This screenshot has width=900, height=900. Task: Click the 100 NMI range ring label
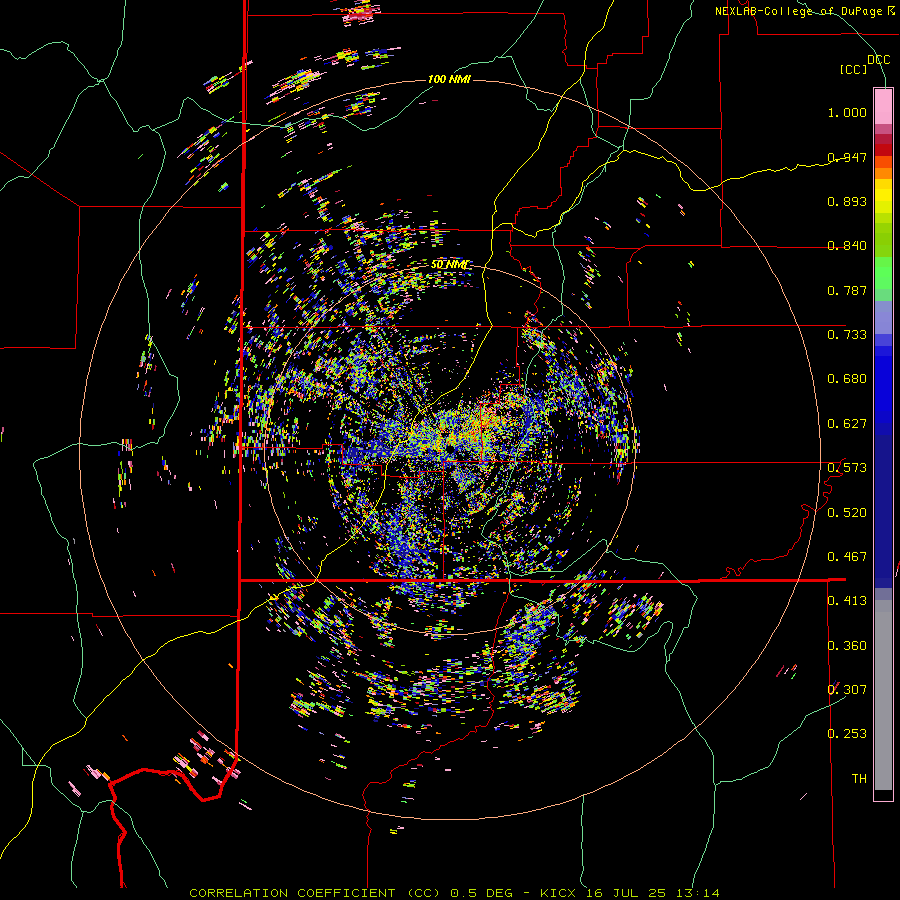pos(449,79)
